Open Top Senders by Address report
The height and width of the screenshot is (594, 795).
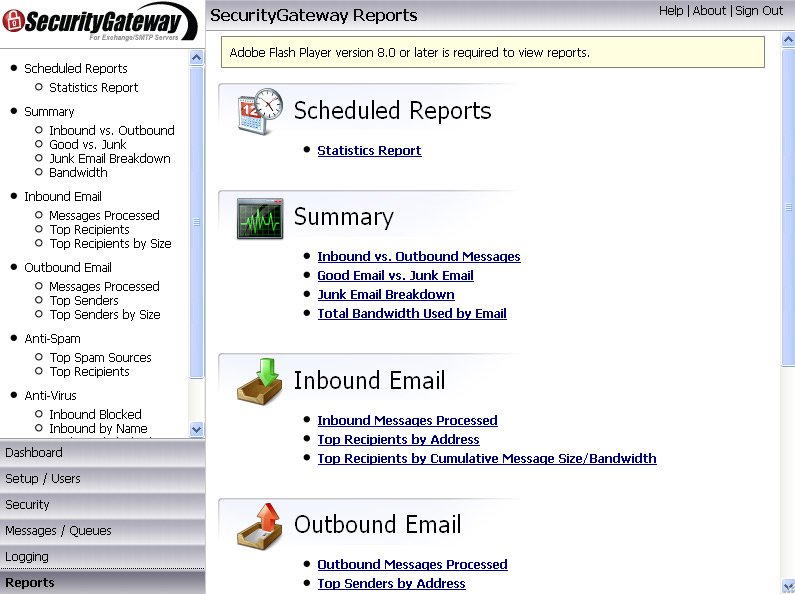(391, 583)
